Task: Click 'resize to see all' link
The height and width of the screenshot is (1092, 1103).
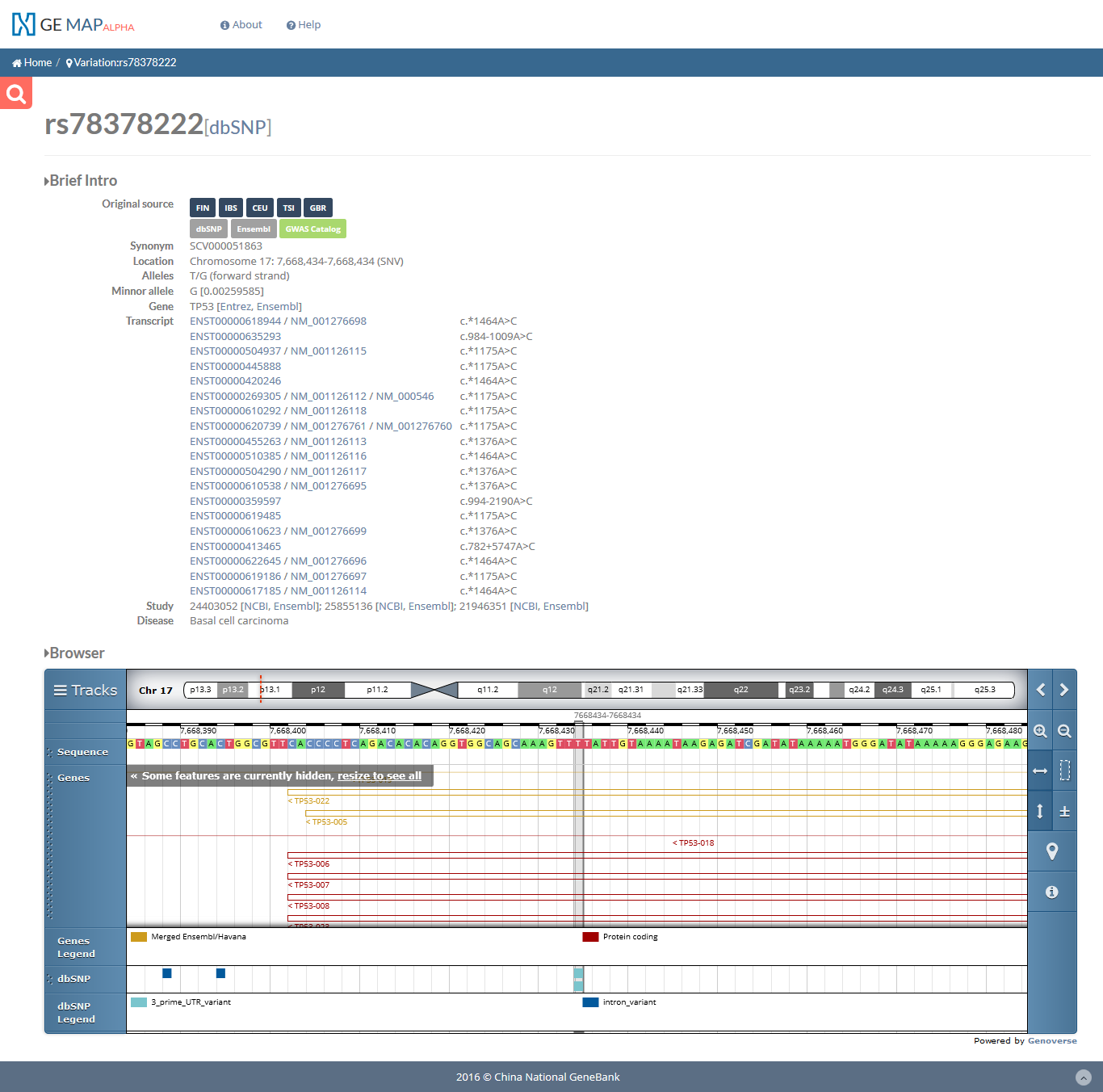Action: (x=380, y=776)
